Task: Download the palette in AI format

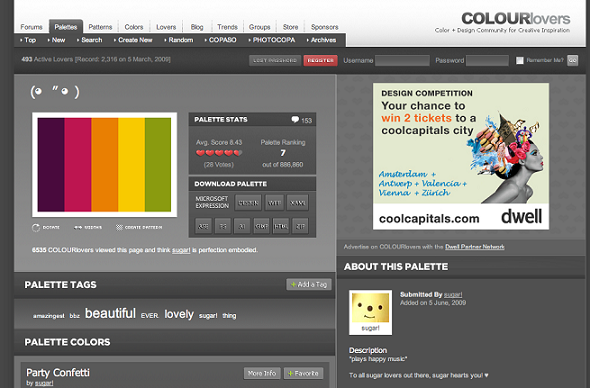Action: [x=242, y=226]
